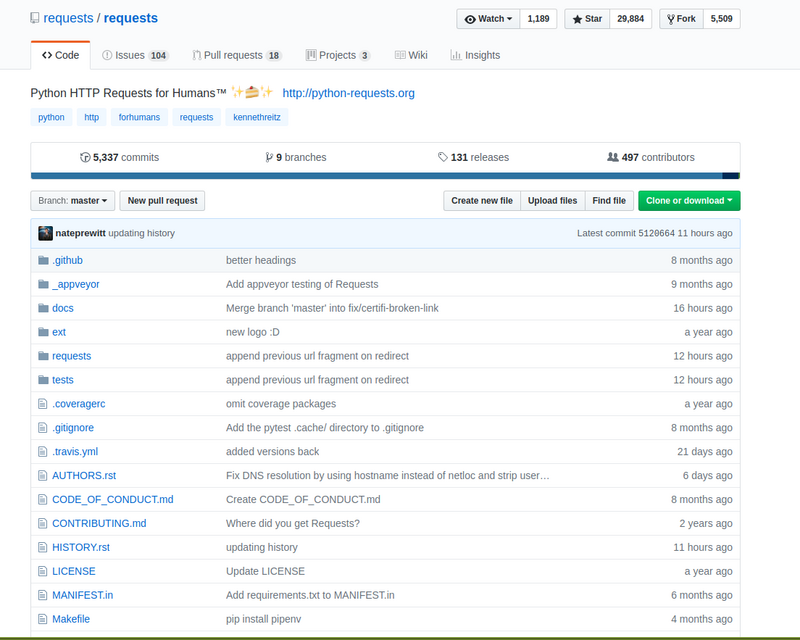Image resolution: width=800 pixels, height=640 pixels.
Task: Click the branches fork icon
Action: click(x=269, y=157)
